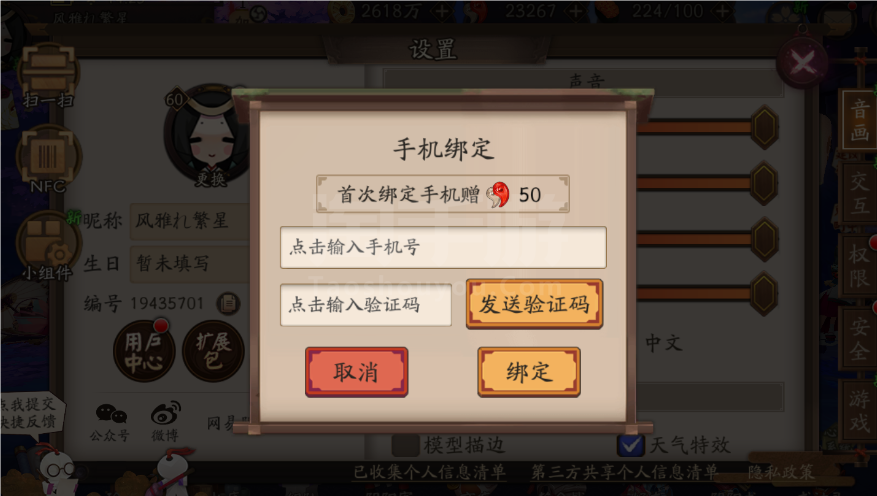Switch to the 音画 side tab

pyautogui.click(x=860, y=120)
